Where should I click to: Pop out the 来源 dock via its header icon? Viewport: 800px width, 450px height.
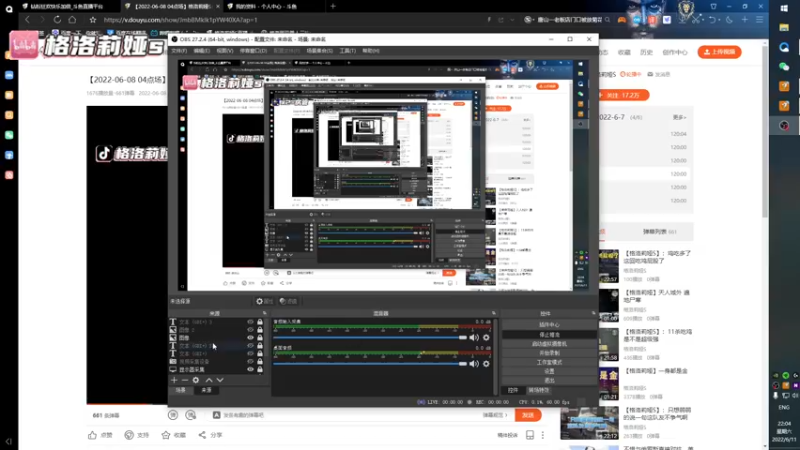pyautogui.click(x=265, y=313)
